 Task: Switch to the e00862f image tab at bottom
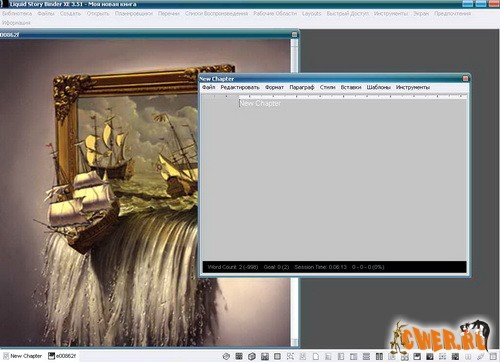pyautogui.click(x=62, y=356)
